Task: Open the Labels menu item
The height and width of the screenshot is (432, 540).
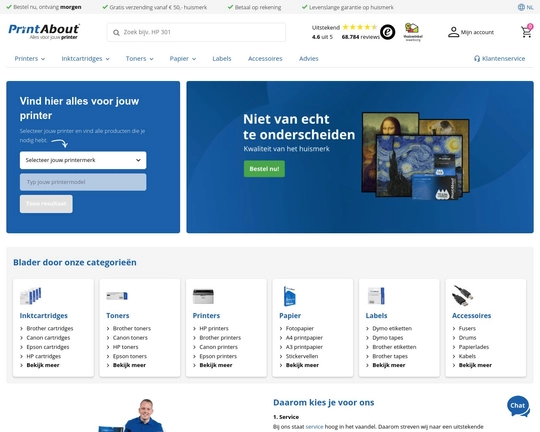Action: (x=222, y=59)
